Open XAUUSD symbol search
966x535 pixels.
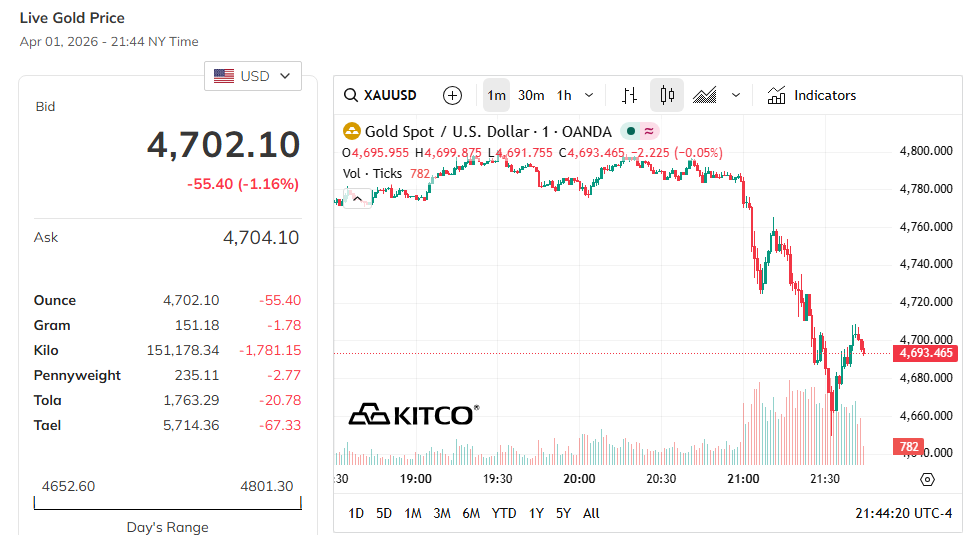(381, 96)
